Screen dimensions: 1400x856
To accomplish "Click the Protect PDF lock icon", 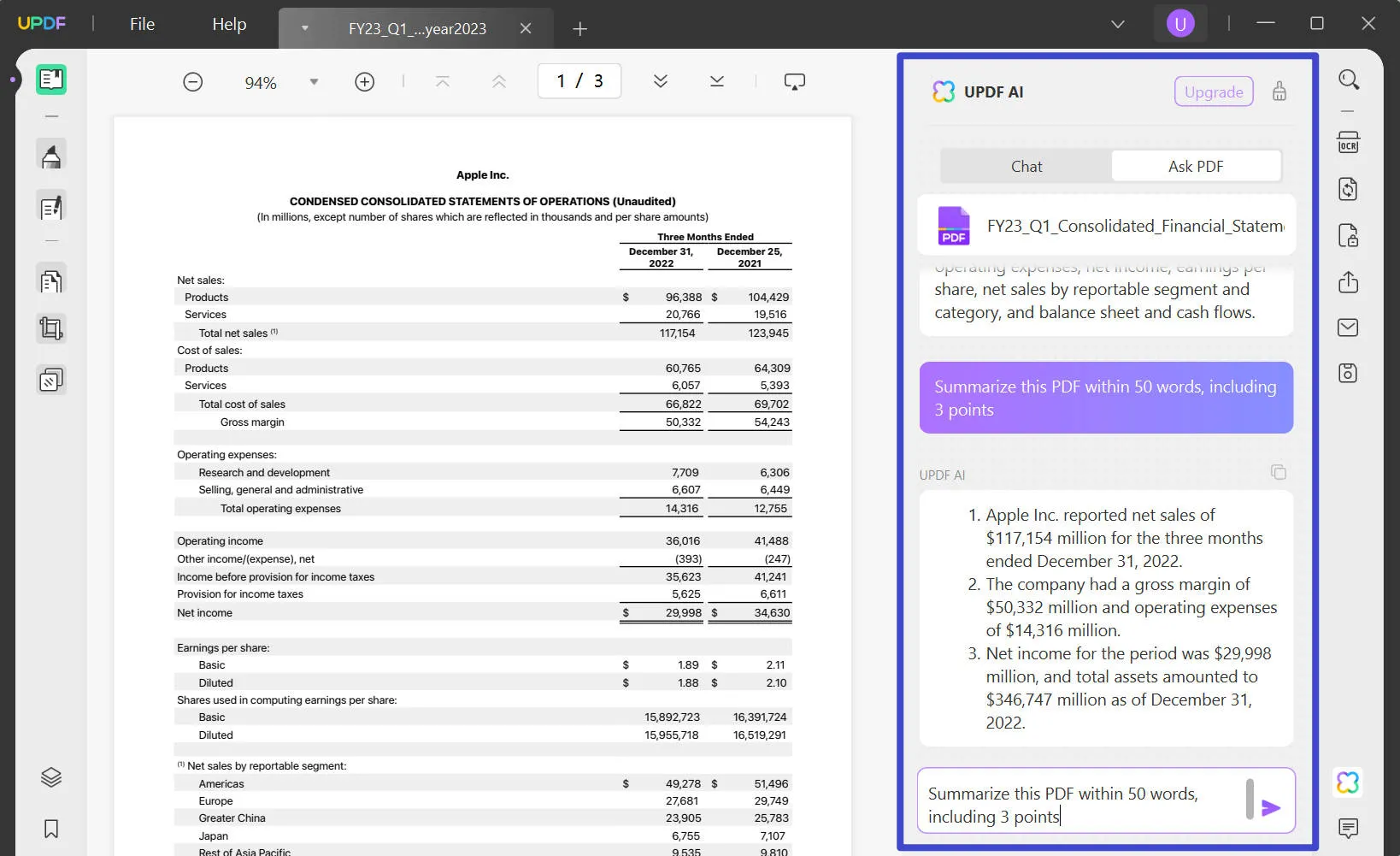I will (1348, 236).
